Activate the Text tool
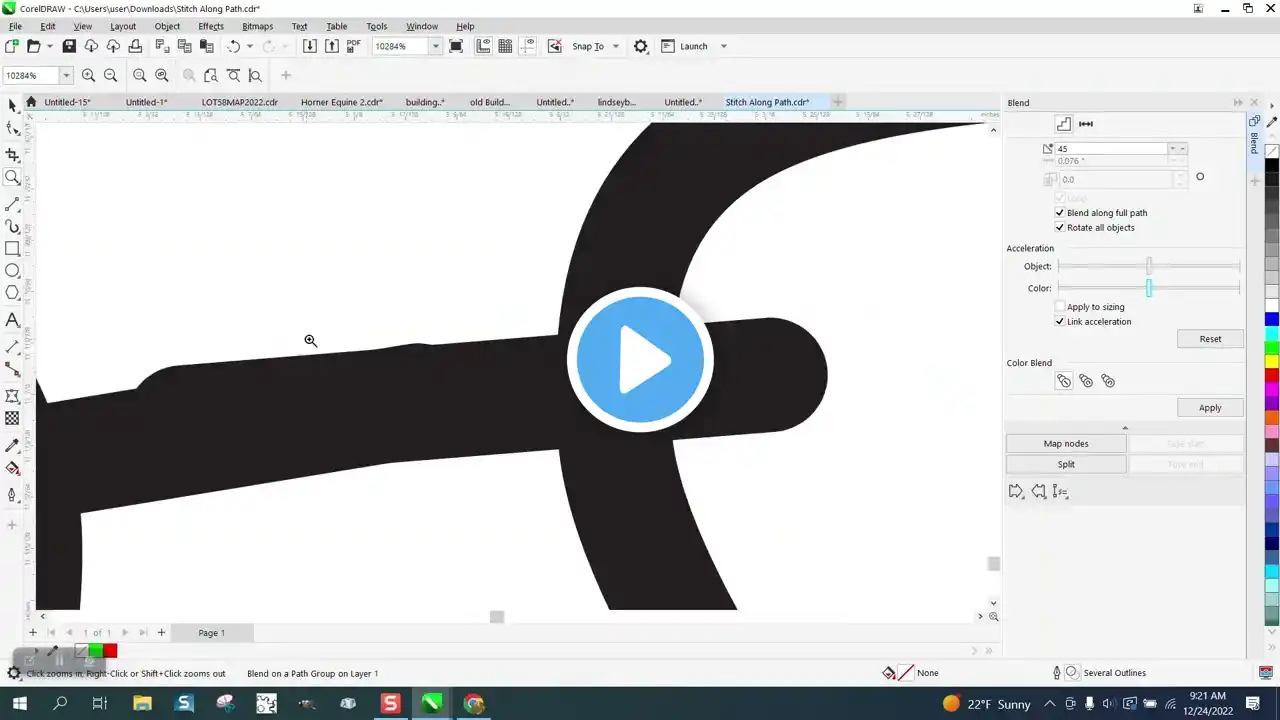 pos(12,320)
